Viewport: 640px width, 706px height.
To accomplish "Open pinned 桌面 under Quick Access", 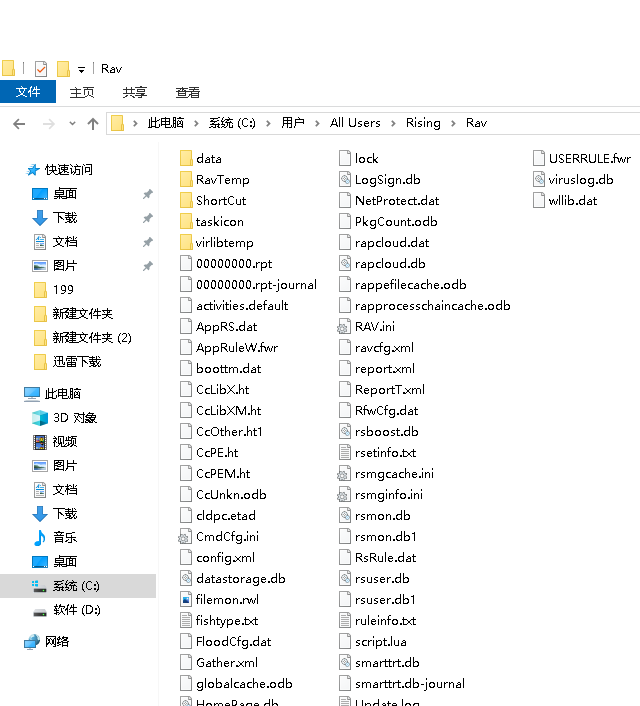I will pyautogui.click(x=65, y=194).
